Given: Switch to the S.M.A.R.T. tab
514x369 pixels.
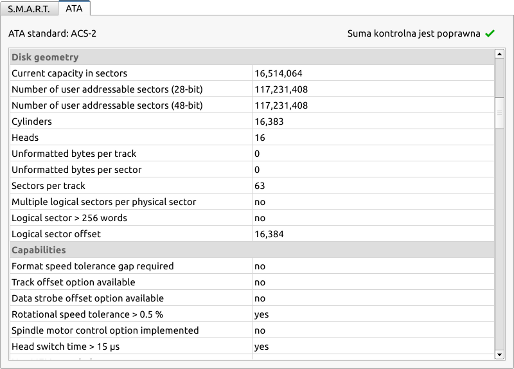Looking at the screenshot, I should pos(29,9).
